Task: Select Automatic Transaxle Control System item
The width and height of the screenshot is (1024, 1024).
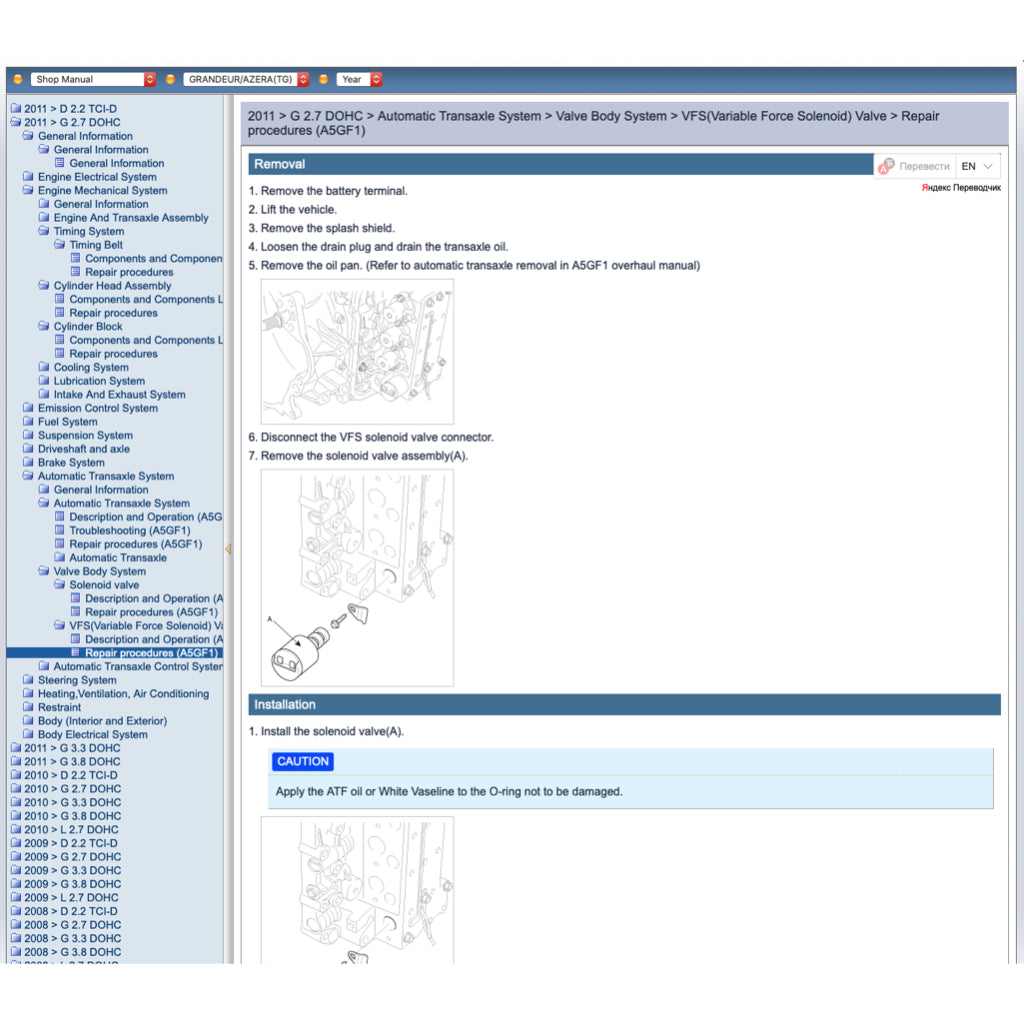Action: (x=138, y=666)
